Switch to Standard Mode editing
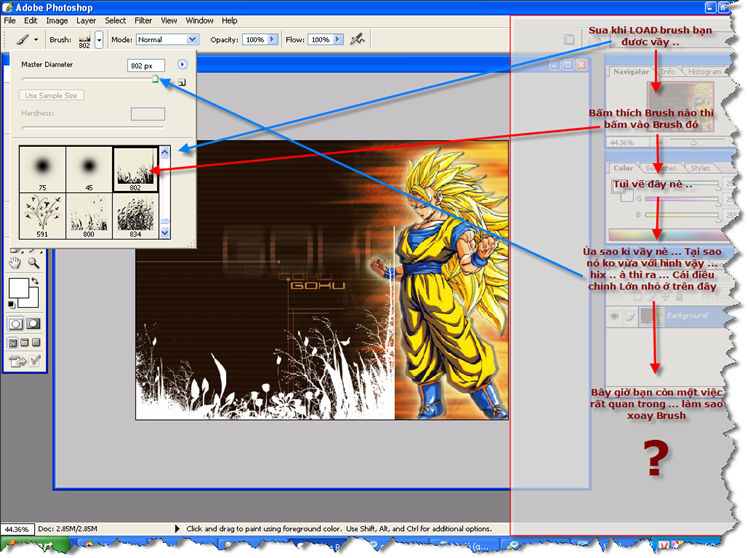The width and height of the screenshot is (747, 558). tap(15, 324)
